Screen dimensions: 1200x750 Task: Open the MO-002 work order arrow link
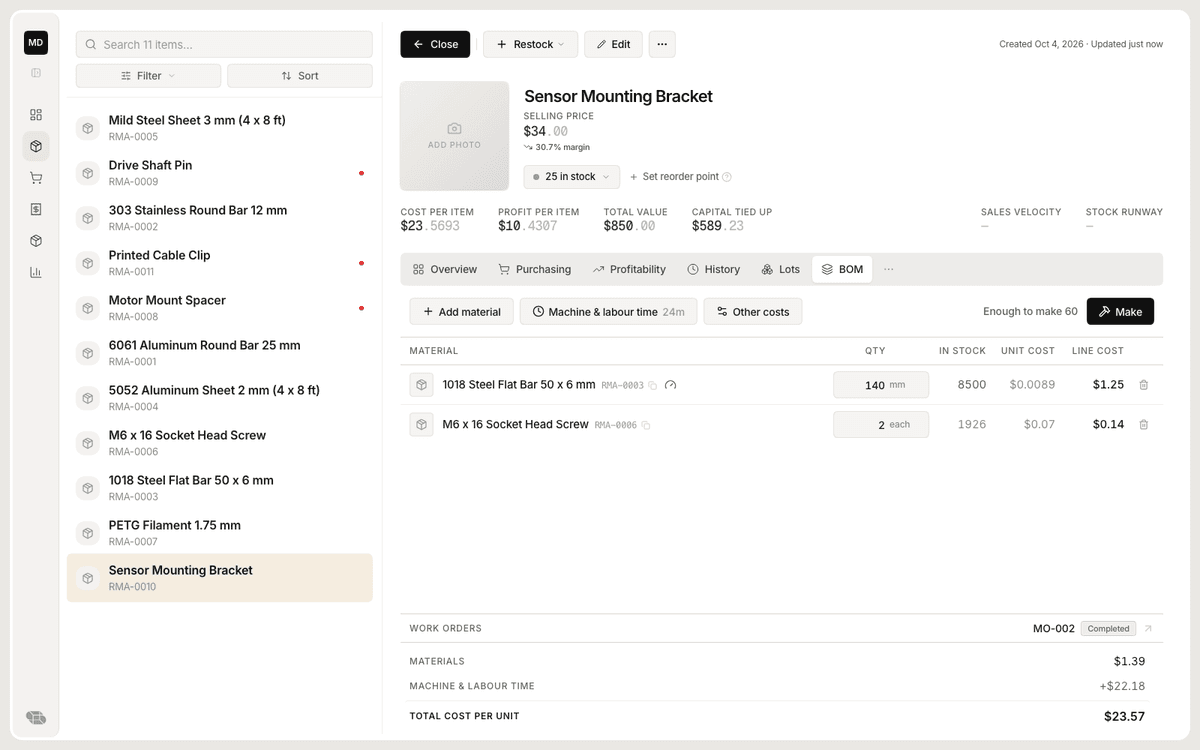1148,629
